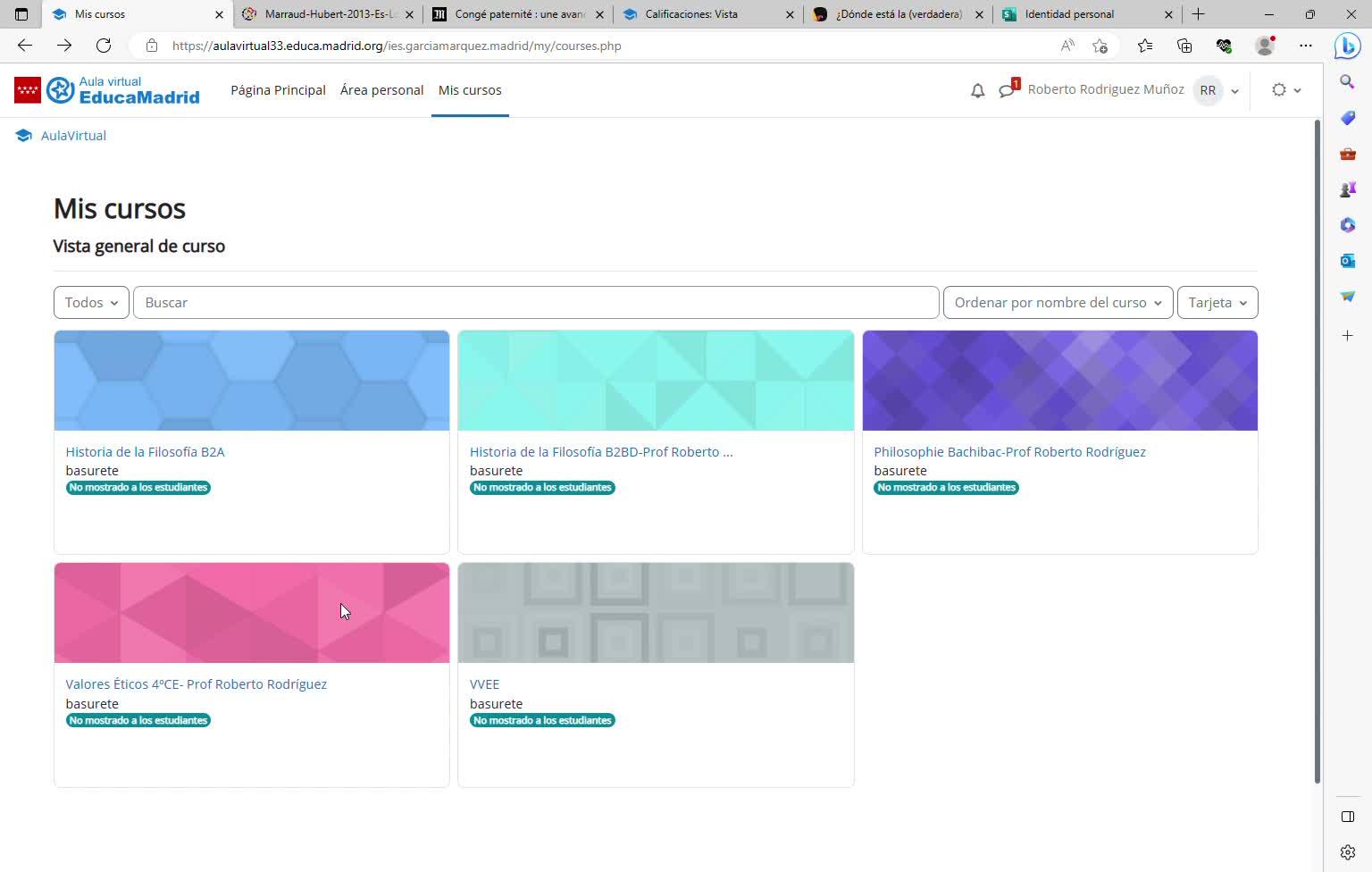Image resolution: width=1372 pixels, height=872 pixels.
Task: Click the blue hexagon course thumbnail
Action: [252, 381]
